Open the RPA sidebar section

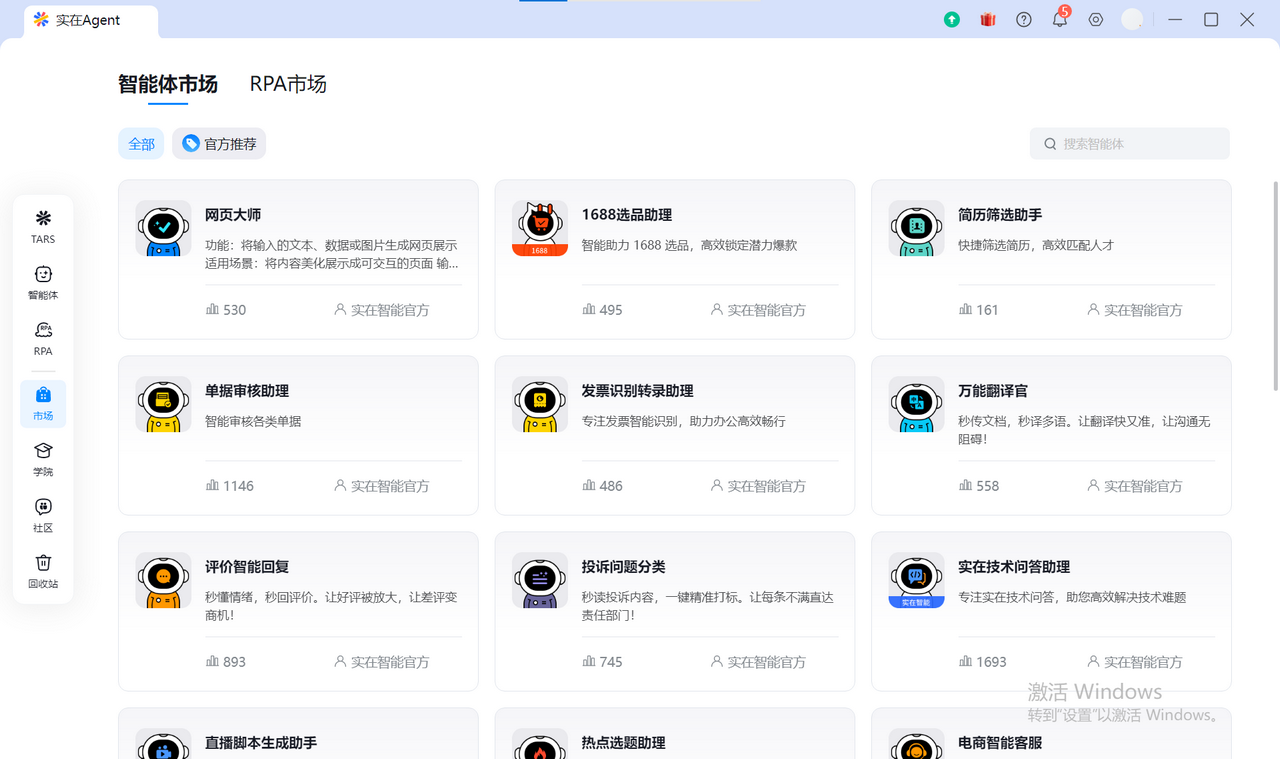pyautogui.click(x=43, y=339)
